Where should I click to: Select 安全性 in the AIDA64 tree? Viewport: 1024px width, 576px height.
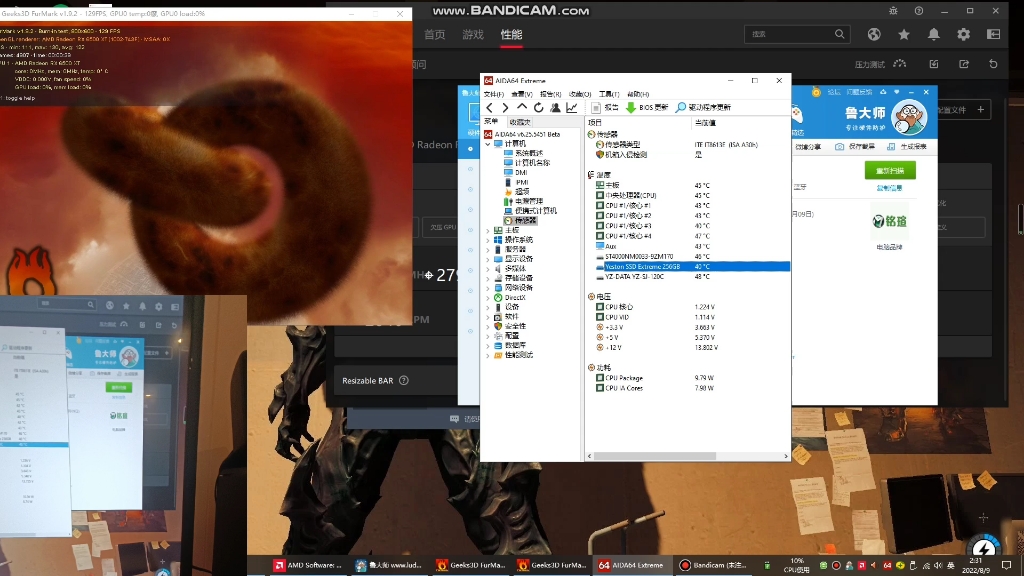[x=515, y=326]
